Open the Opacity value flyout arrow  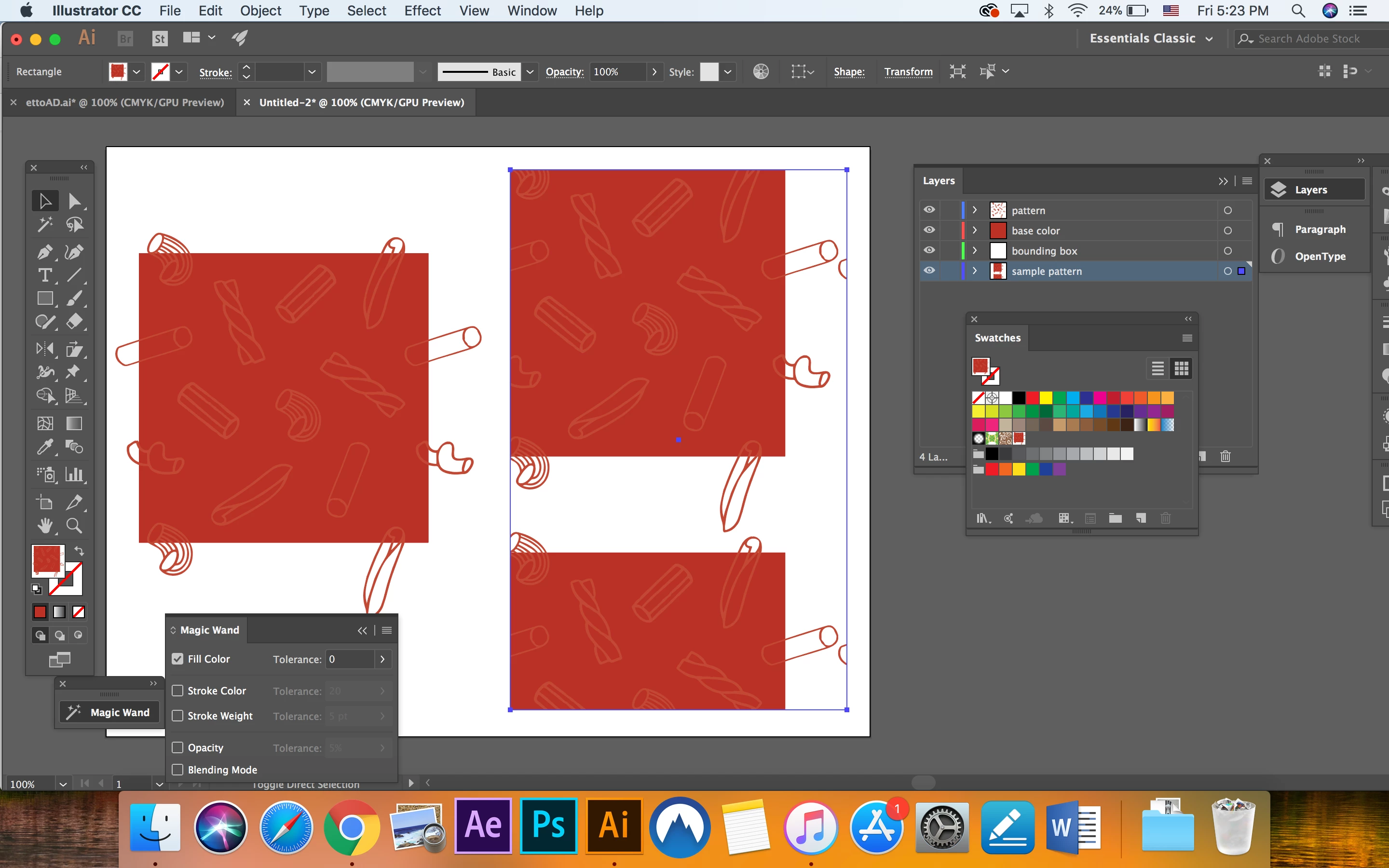654,72
